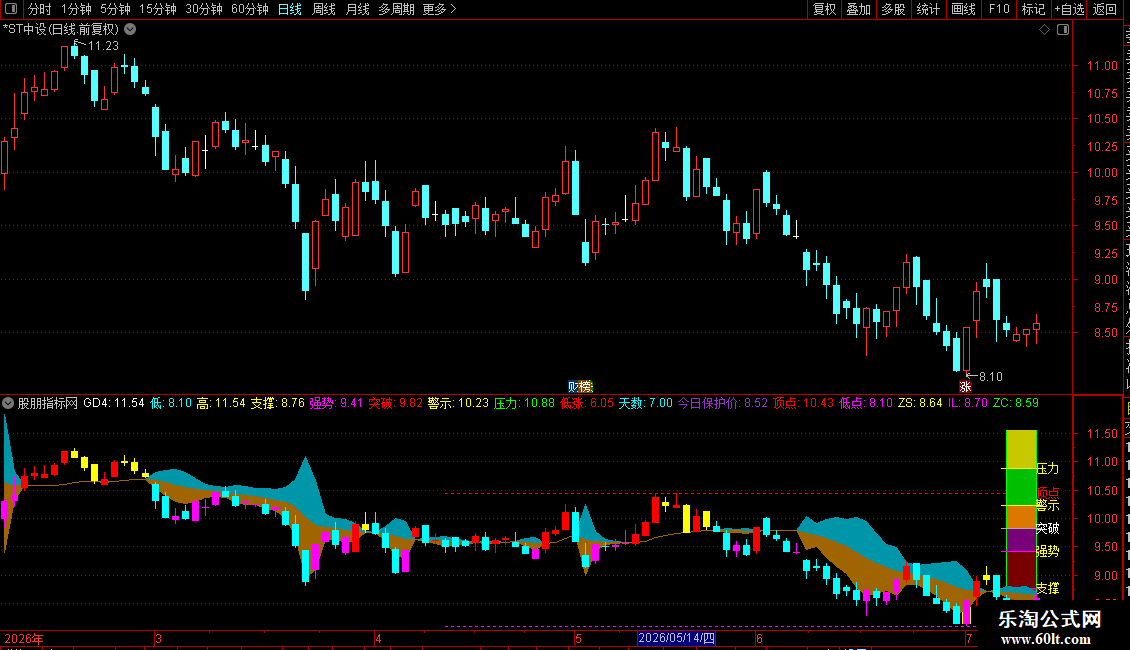Click the 涨 marker below the low
Viewport: 1130px width, 650px height.
pyautogui.click(x=965, y=387)
